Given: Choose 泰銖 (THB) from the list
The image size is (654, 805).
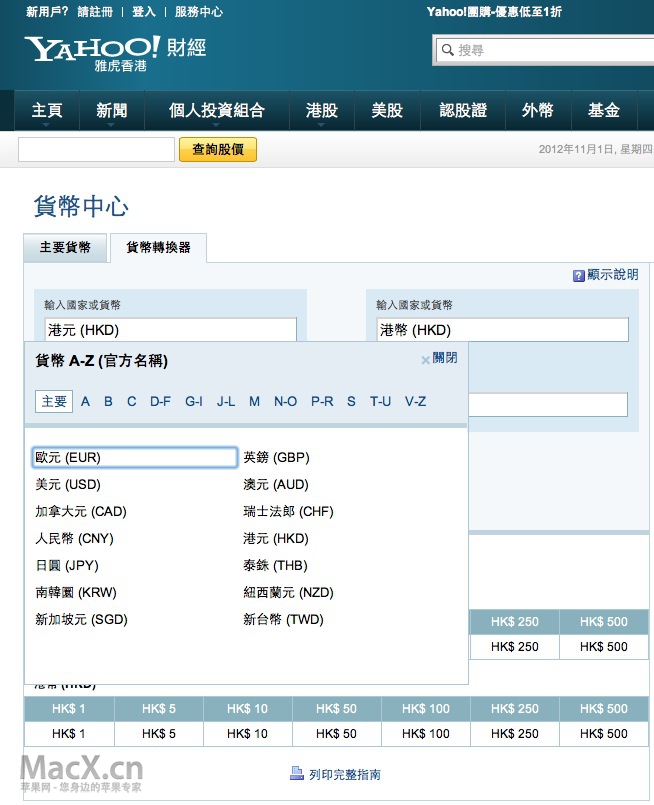Looking at the screenshot, I should click(276, 565).
